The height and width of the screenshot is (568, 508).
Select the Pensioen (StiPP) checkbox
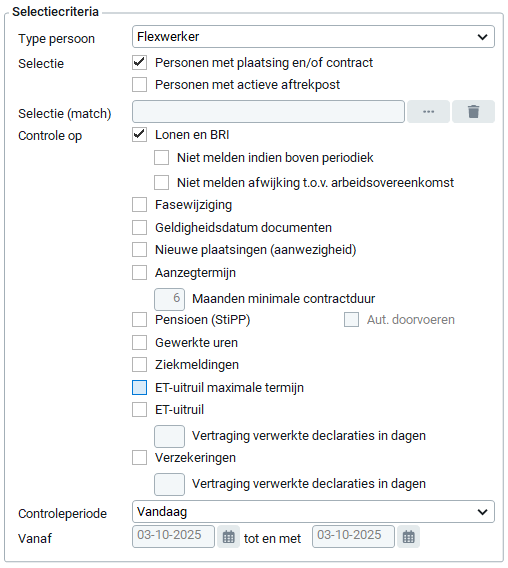(x=140, y=320)
